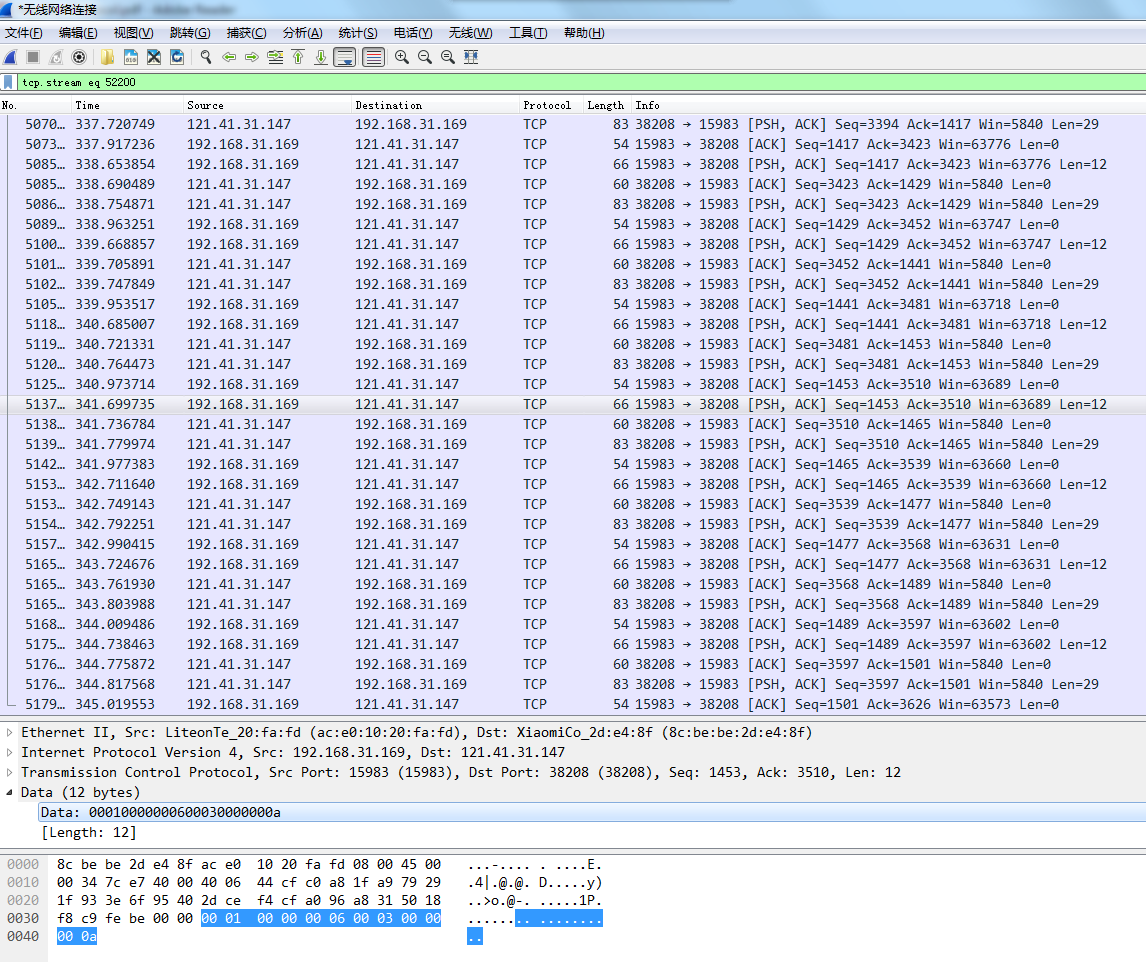Screen dimensions: 1146x962
Task: Expand the Transmission Control Protocol node
Action: (x=10, y=773)
